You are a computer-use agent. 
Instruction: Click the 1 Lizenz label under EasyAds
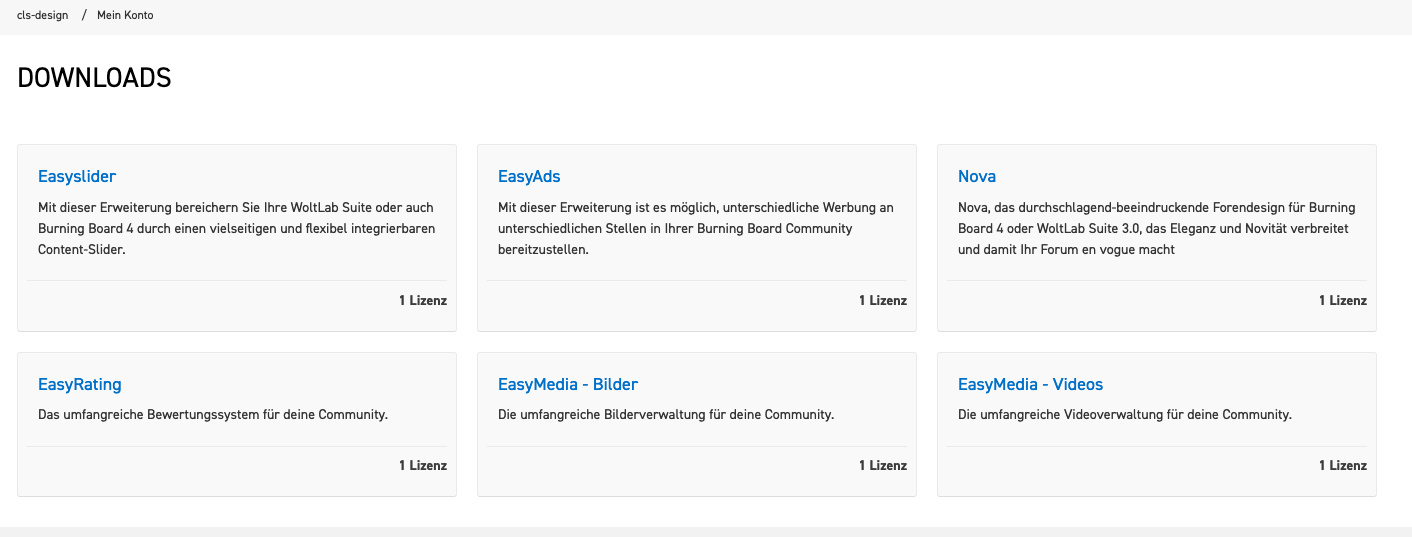883,300
